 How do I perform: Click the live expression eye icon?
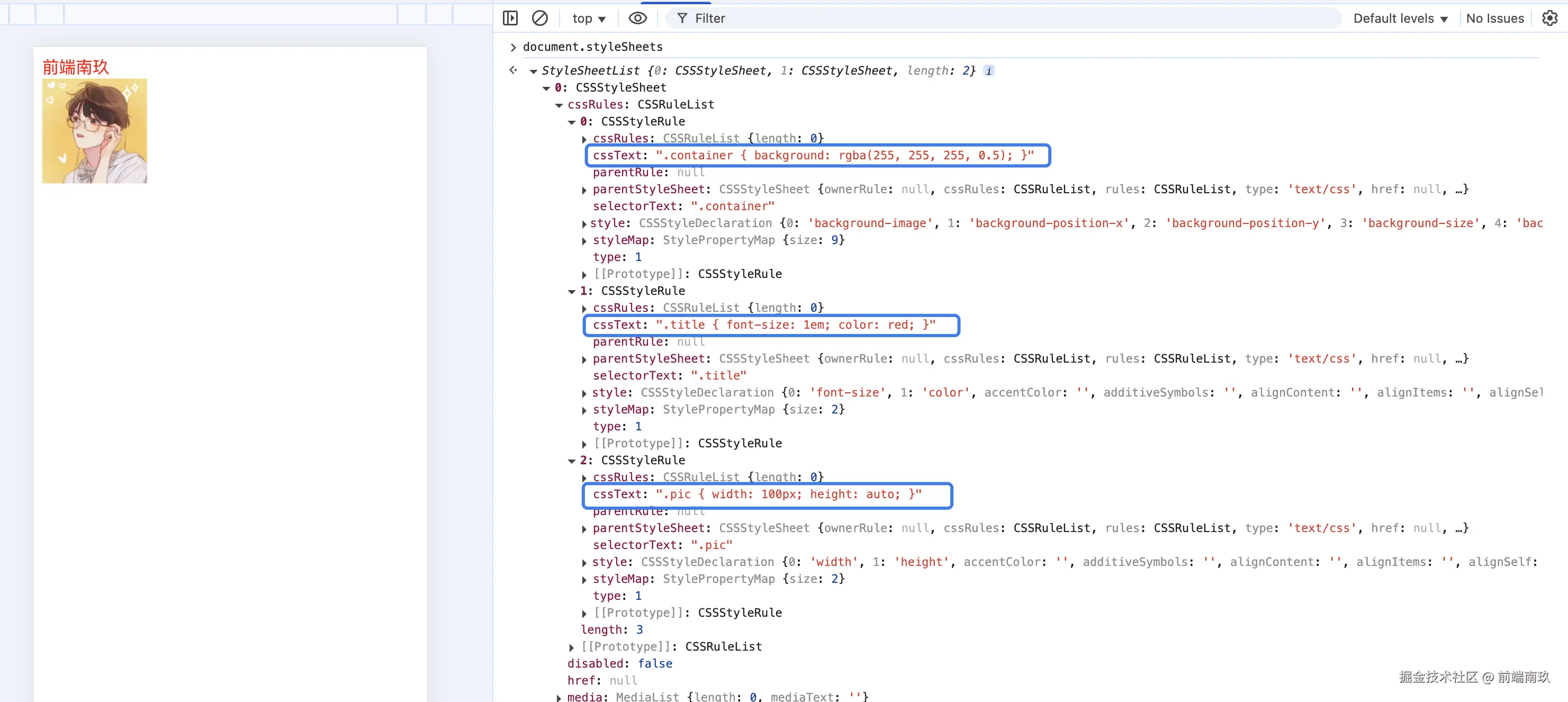coord(637,19)
